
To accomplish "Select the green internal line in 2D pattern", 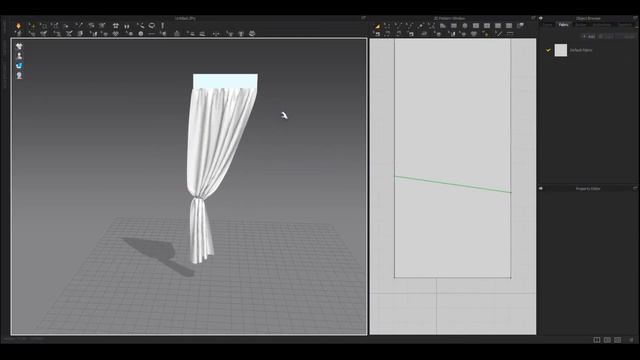I will [x=453, y=184].
